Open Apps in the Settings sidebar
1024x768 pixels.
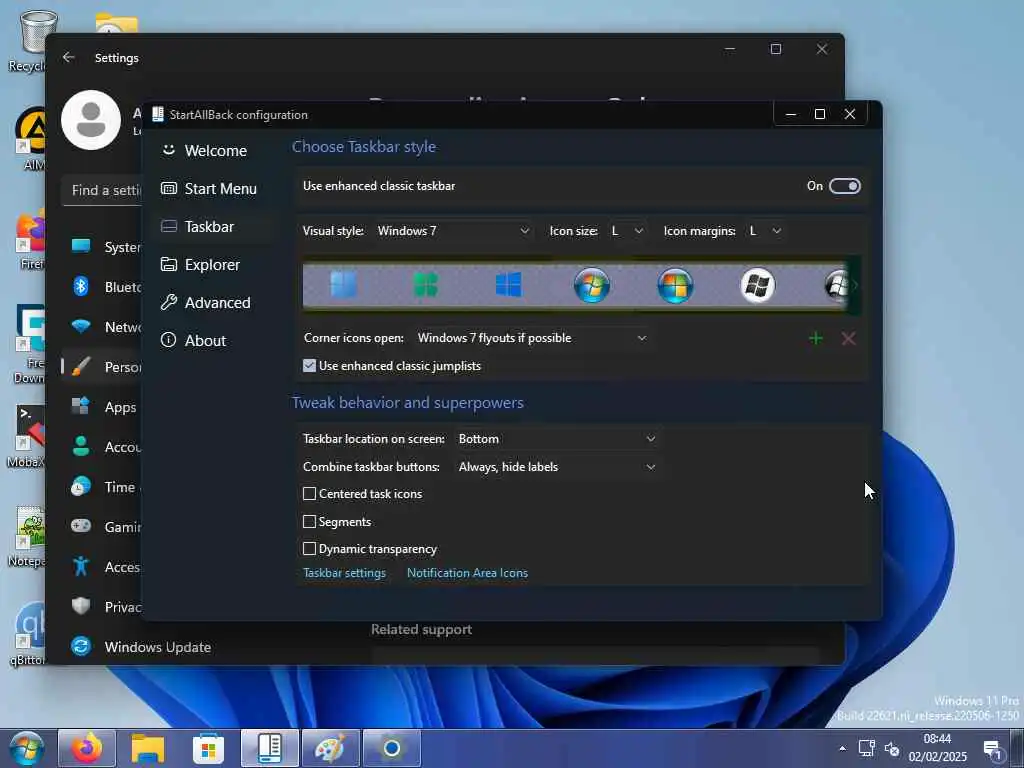click(x=102, y=407)
